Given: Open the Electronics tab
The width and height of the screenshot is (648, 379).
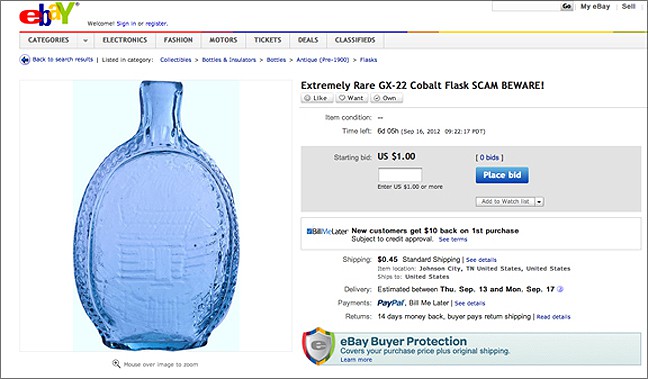Looking at the screenshot, I should click(125, 40).
